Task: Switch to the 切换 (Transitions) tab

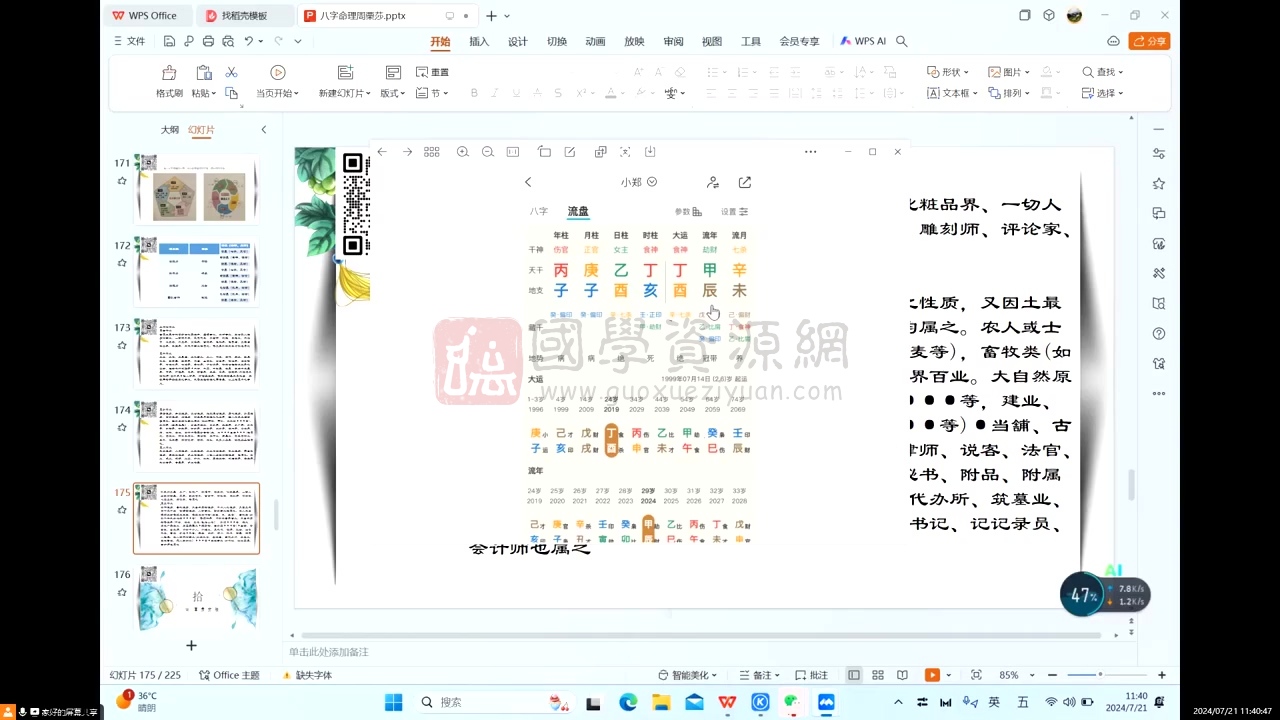Action: tap(557, 41)
